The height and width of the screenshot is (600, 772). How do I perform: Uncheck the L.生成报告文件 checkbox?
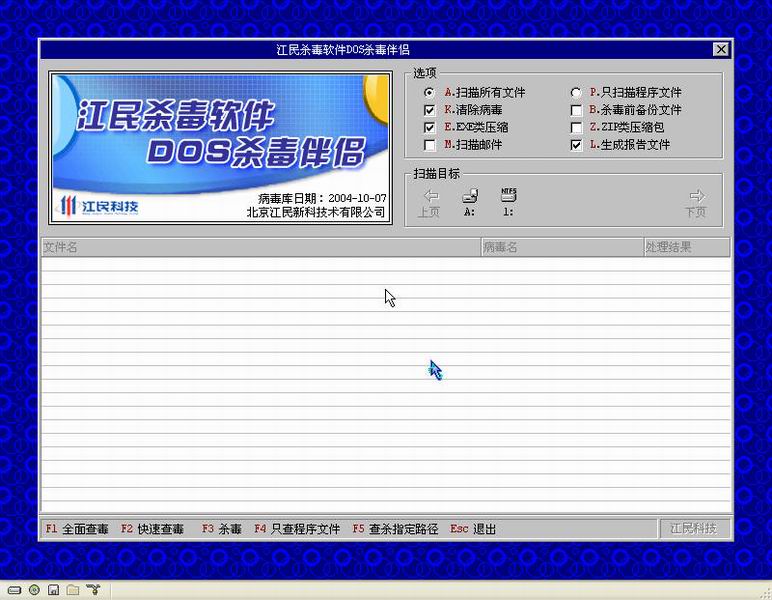576,145
